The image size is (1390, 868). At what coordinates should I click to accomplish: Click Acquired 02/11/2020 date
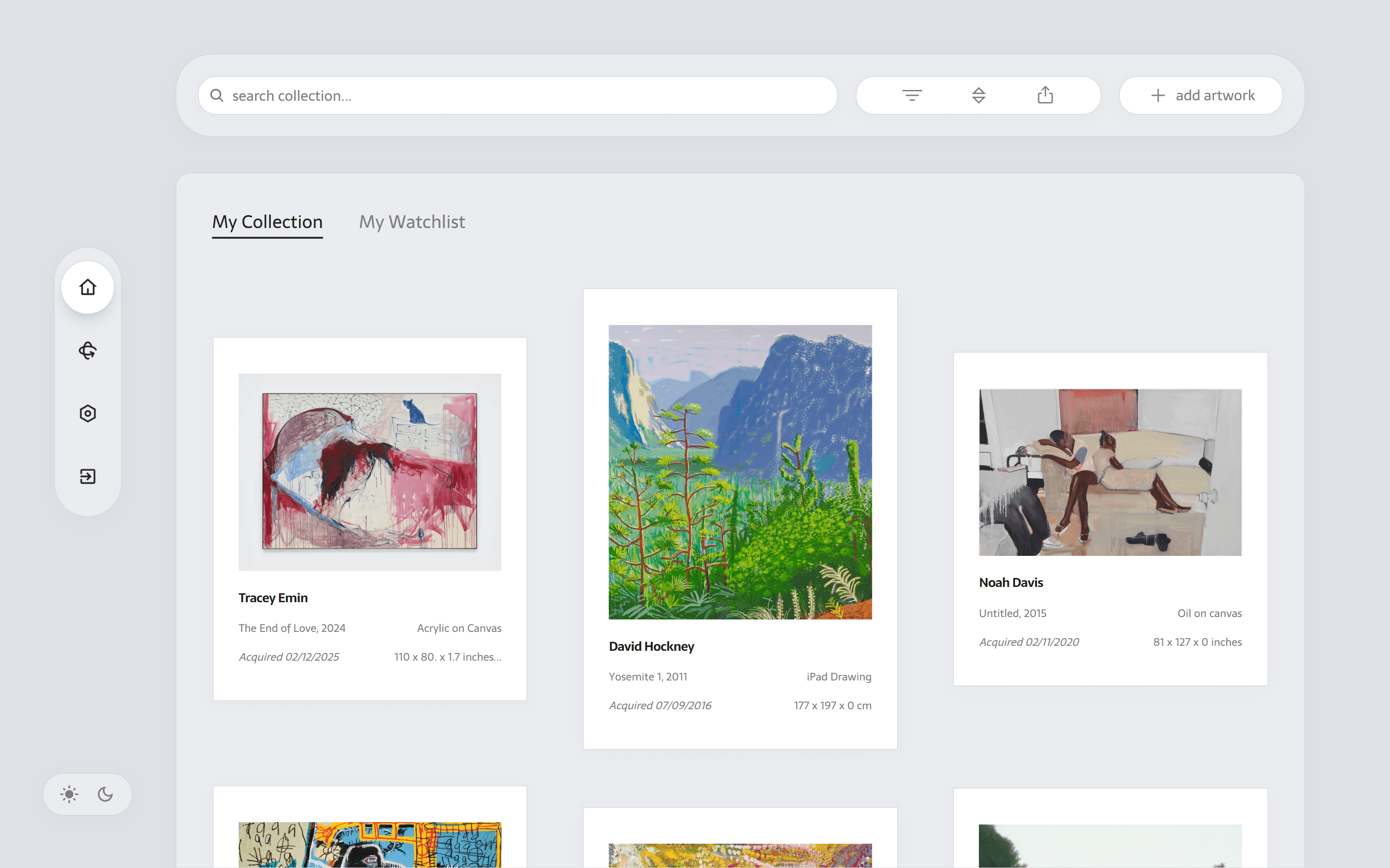[1029, 642]
